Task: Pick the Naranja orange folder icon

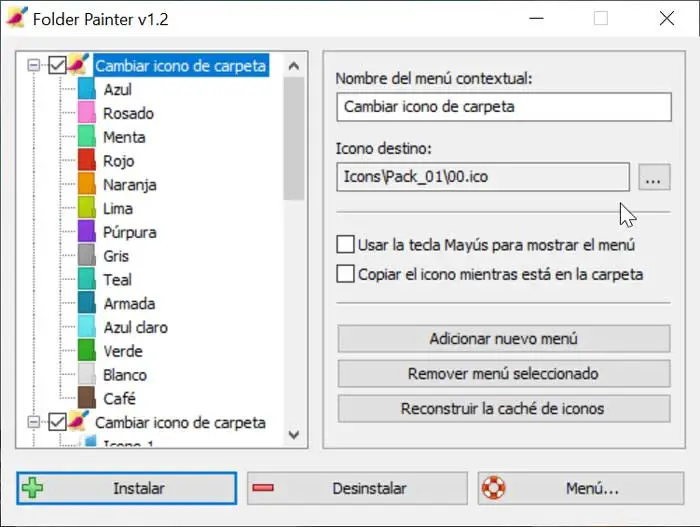Action: click(87, 184)
